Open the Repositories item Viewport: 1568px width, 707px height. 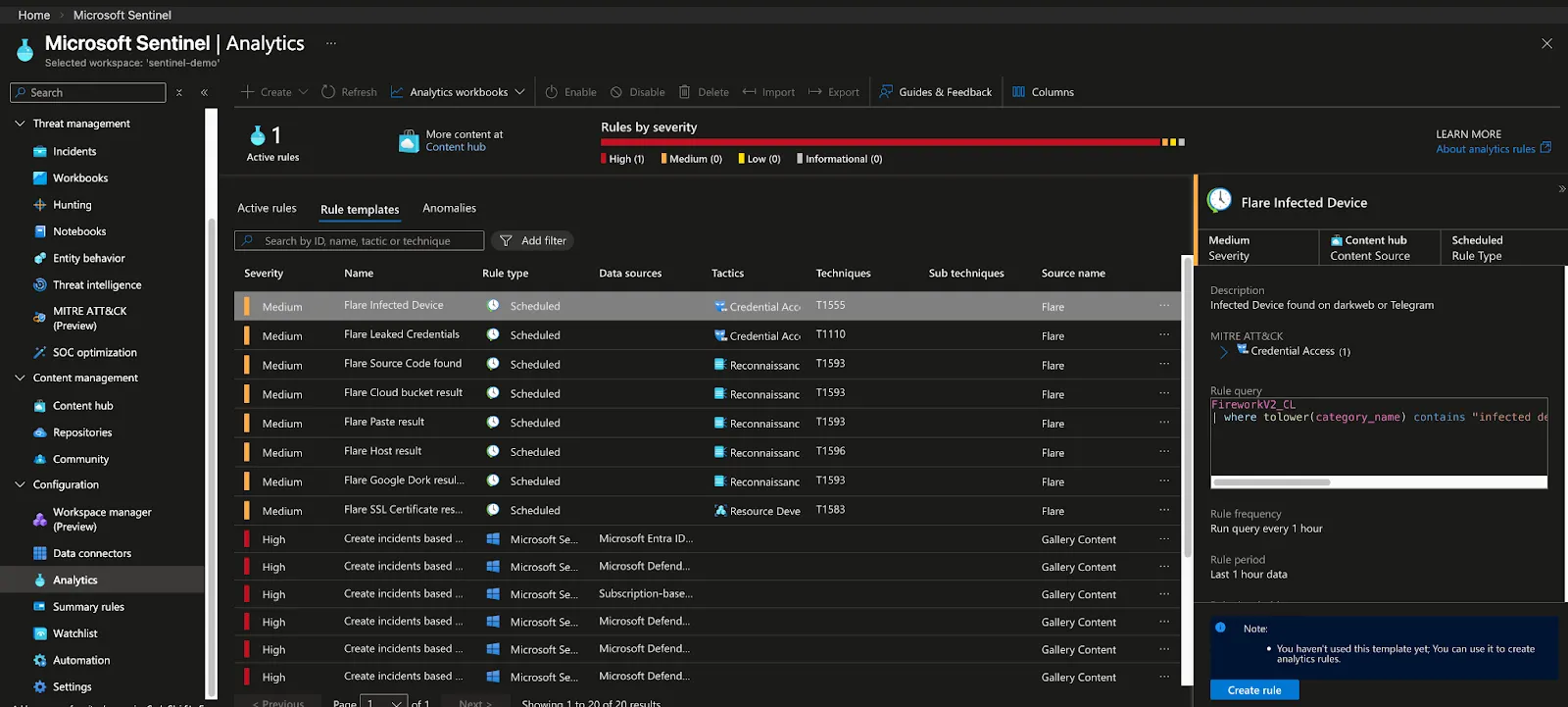pos(82,432)
